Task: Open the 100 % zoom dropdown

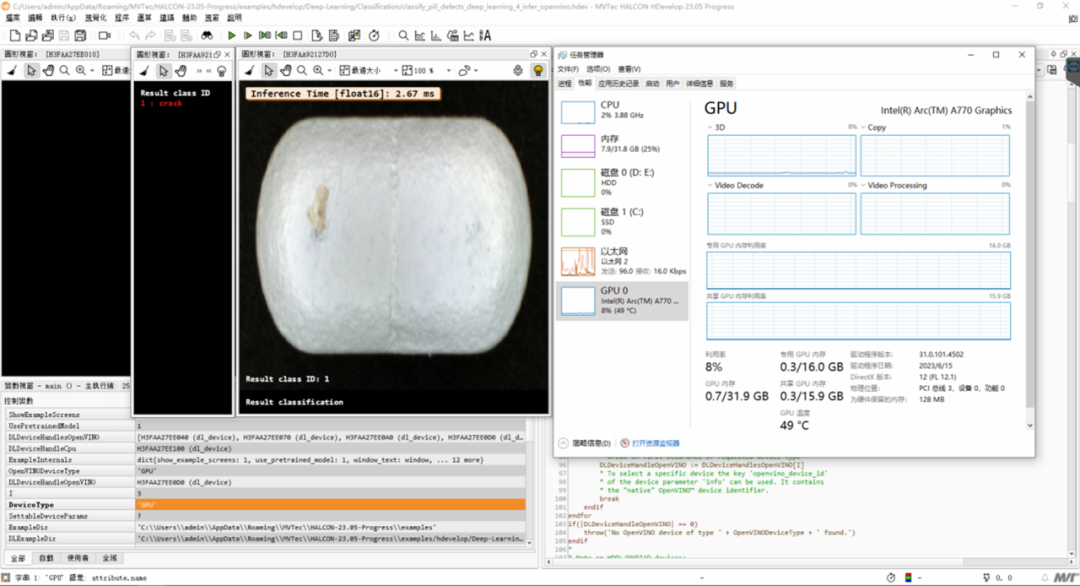Action: (x=427, y=70)
